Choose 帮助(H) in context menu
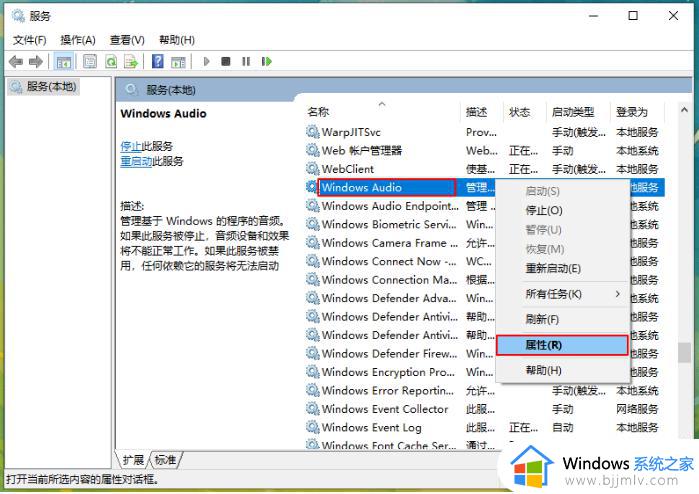Screen dimensions: 699x494 [562, 370]
